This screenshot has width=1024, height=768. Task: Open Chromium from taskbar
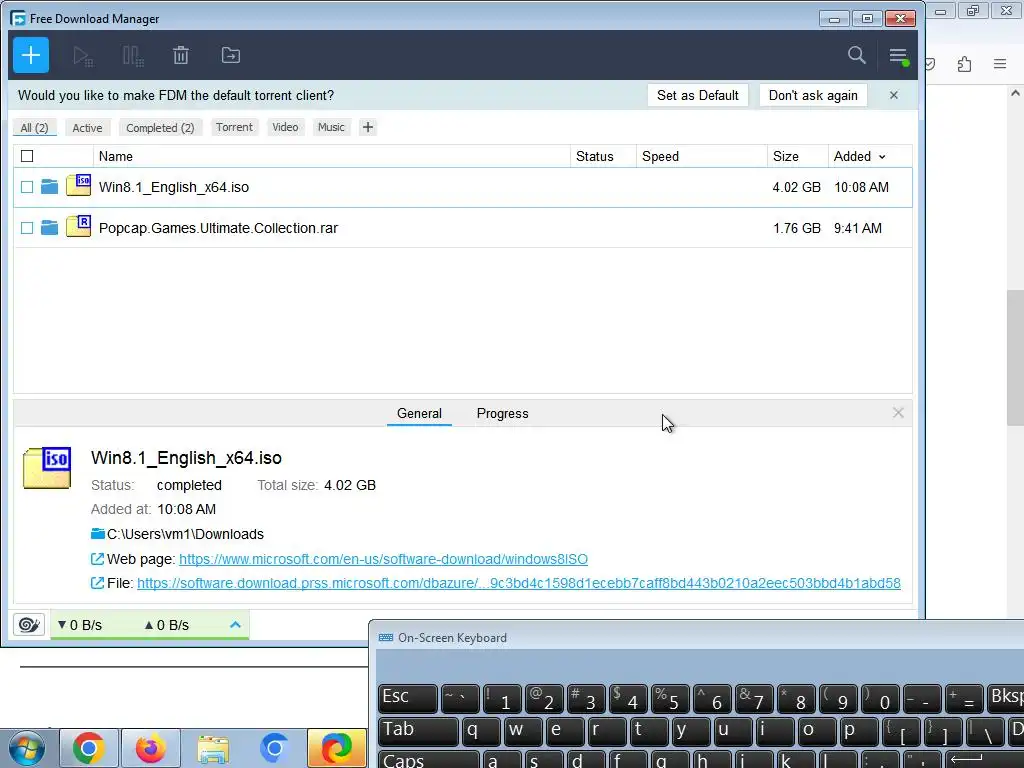coord(274,748)
